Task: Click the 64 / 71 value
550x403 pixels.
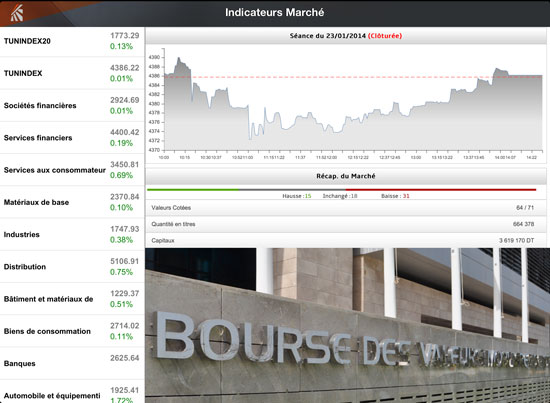Action: tap(525, 208)
